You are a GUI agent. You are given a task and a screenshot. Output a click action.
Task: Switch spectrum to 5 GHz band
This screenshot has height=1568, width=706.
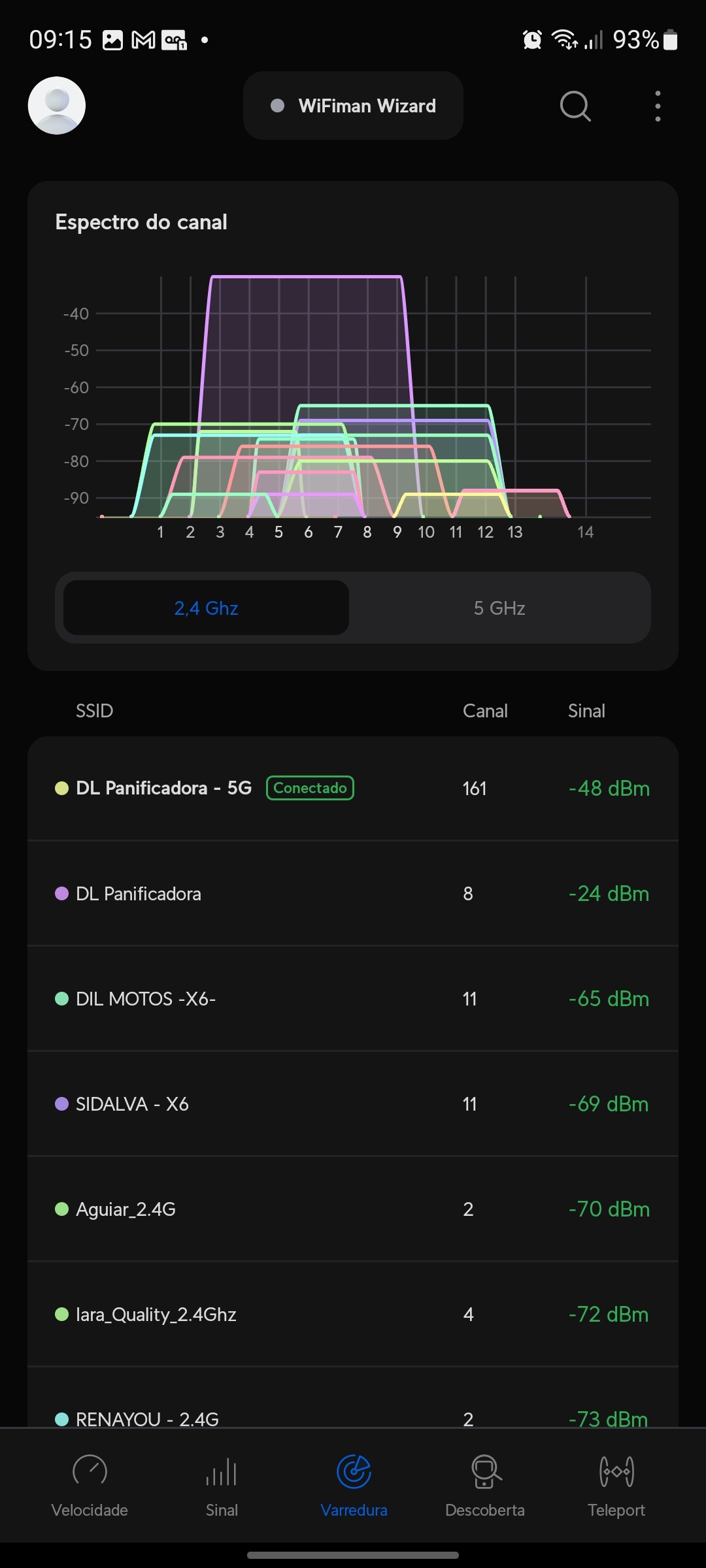tap(499, 608)
